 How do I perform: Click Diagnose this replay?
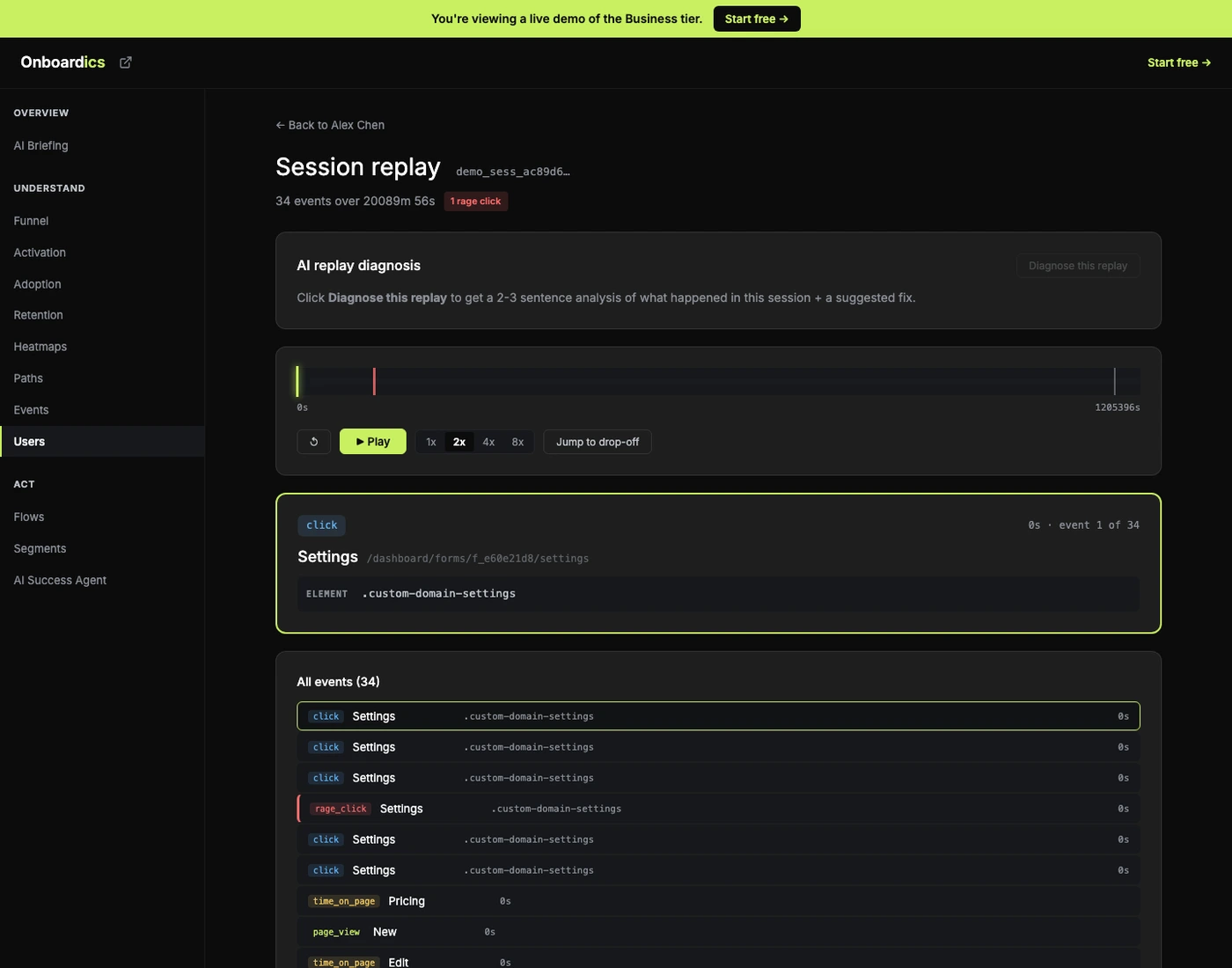pyautogui.click(x=1077, y=265)
